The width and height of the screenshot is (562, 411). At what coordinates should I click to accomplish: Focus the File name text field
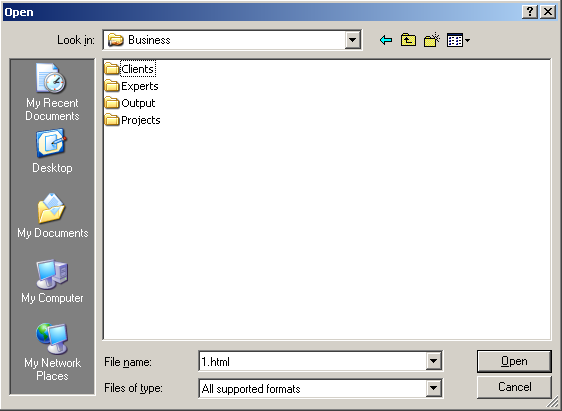point(313,361)
